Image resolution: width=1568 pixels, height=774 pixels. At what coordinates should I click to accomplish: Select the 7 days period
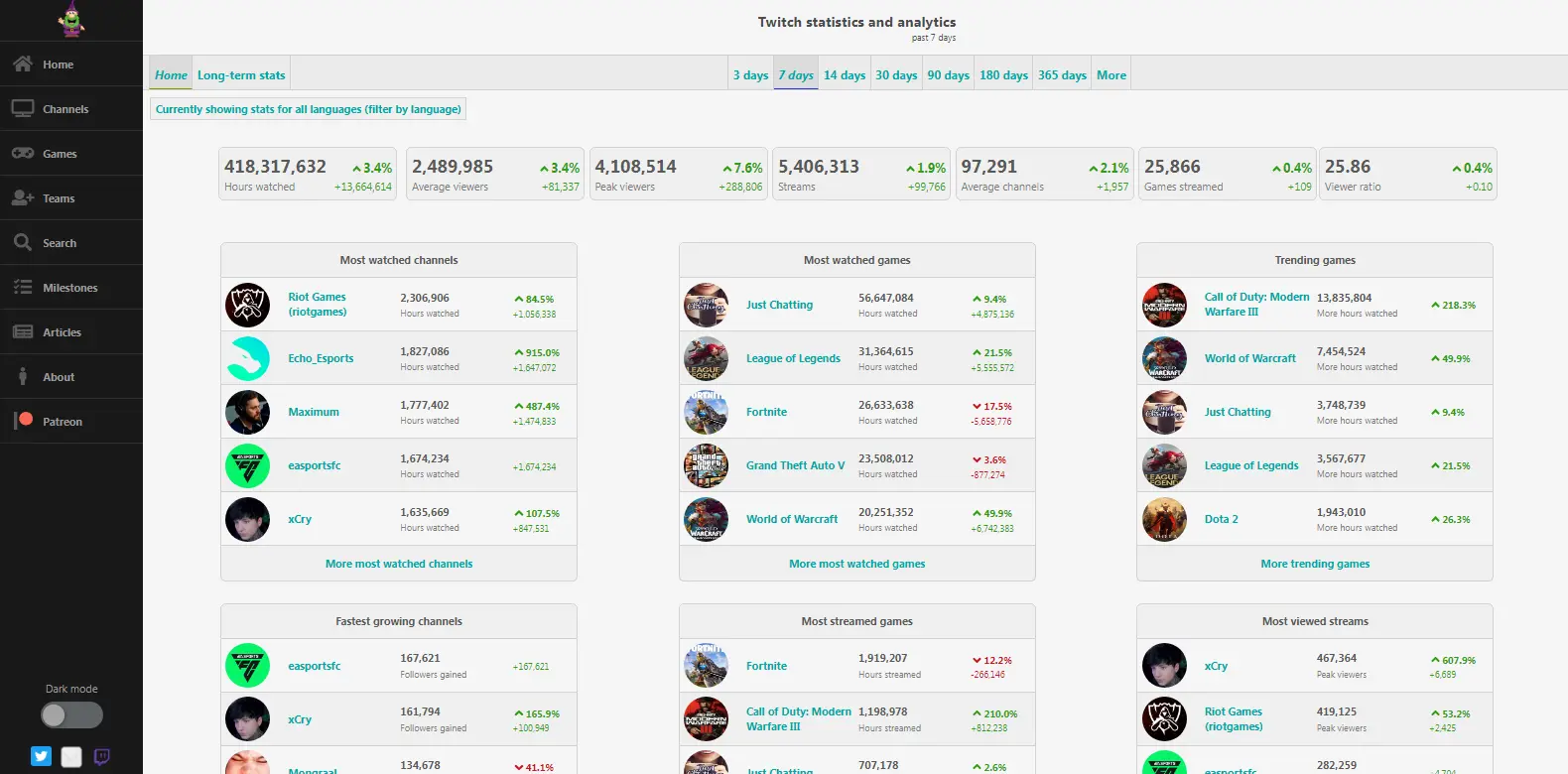click(x=796, y=74)
